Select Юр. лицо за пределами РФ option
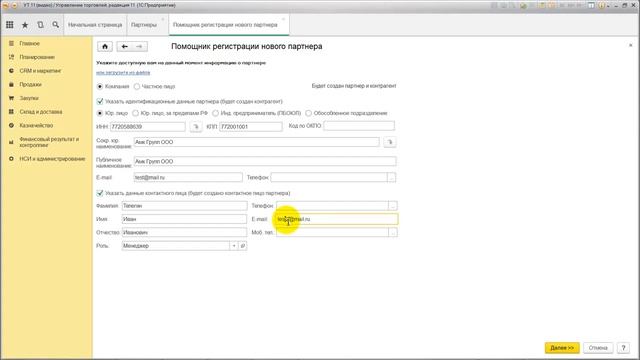Screen dimensions: 640x360 tap(135, 113)
